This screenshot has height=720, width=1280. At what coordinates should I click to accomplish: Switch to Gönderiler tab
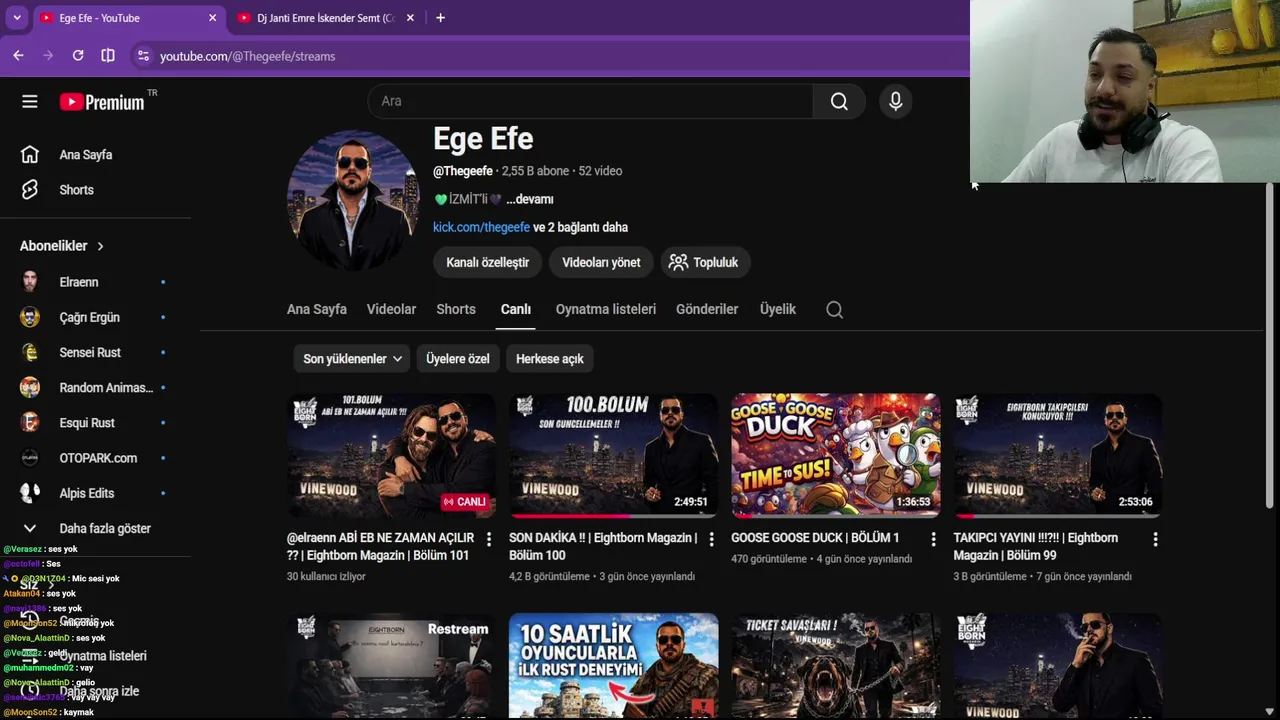point(707,309)
